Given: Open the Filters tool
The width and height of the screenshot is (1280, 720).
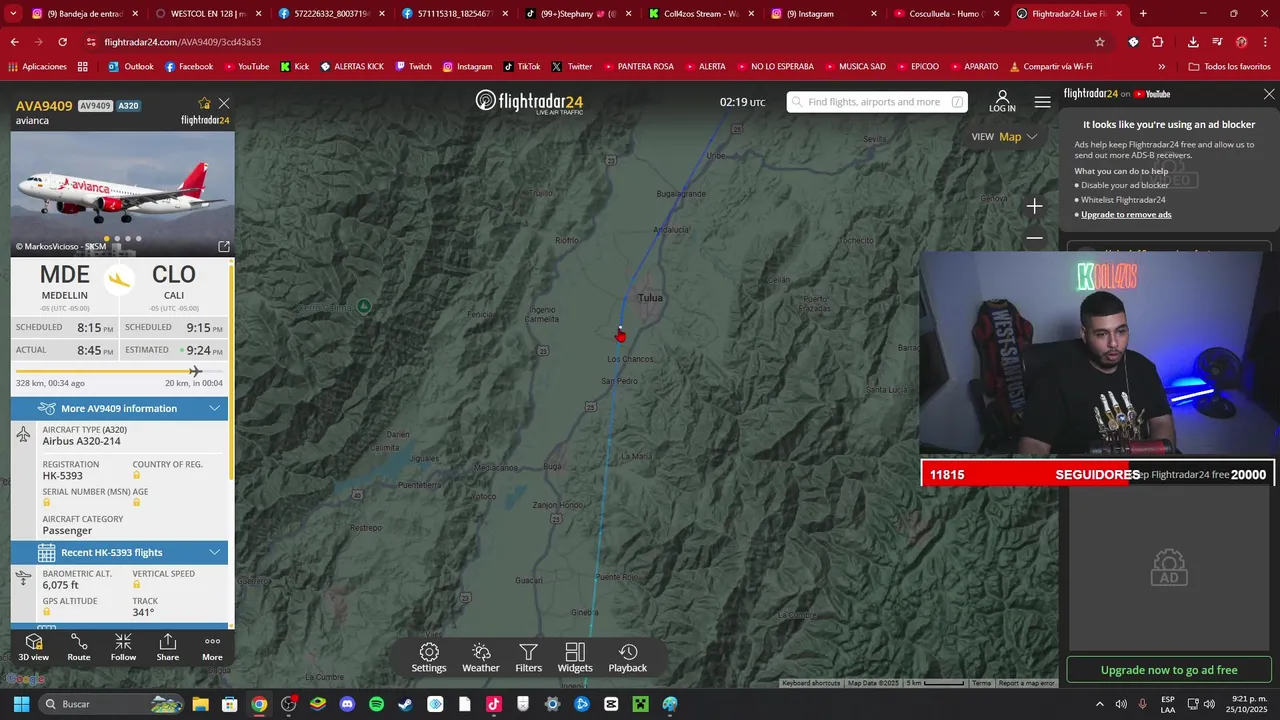Looking at the screenshot, I should coord(529,658).
